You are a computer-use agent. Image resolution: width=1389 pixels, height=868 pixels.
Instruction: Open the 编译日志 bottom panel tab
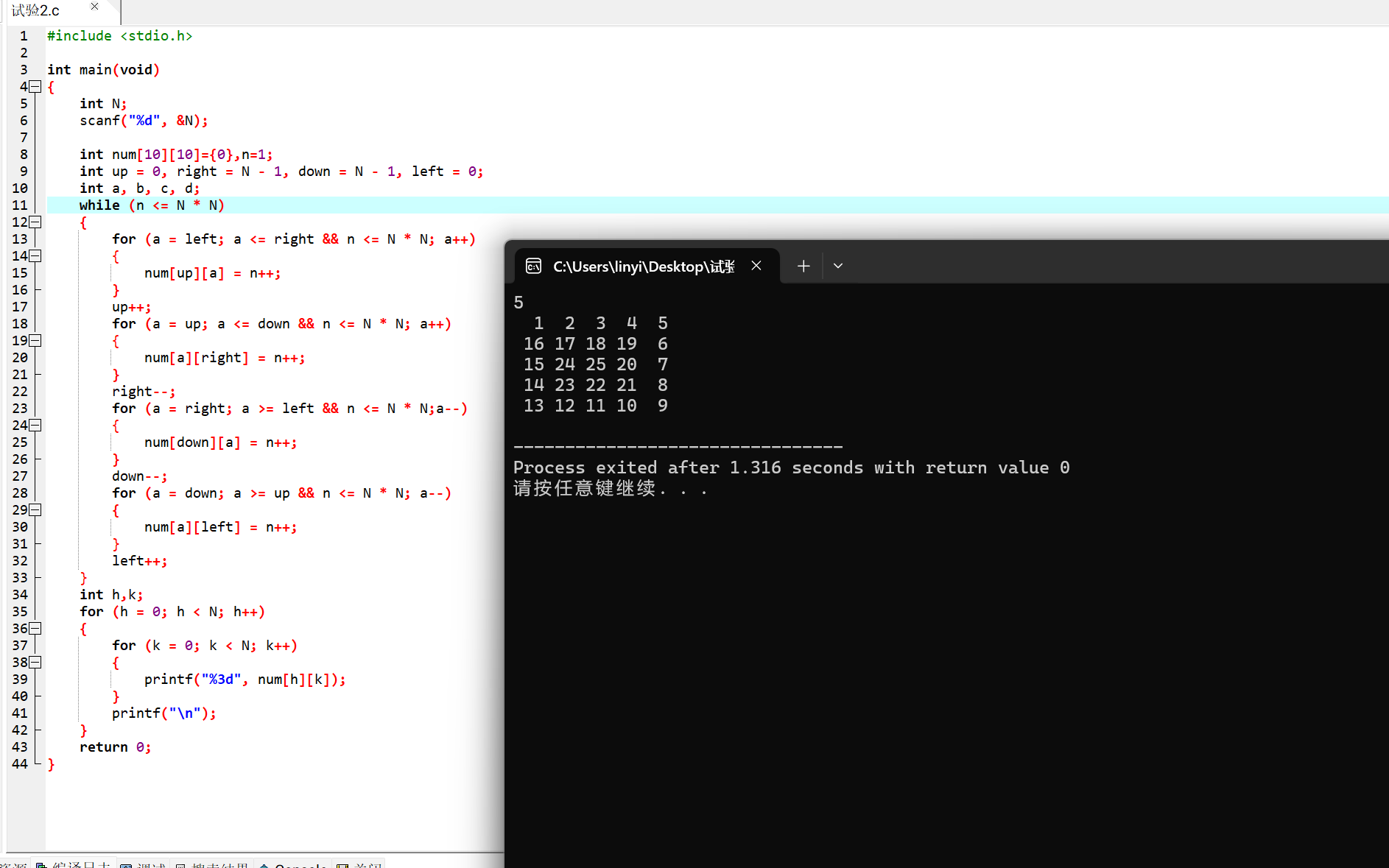point(74,864)
